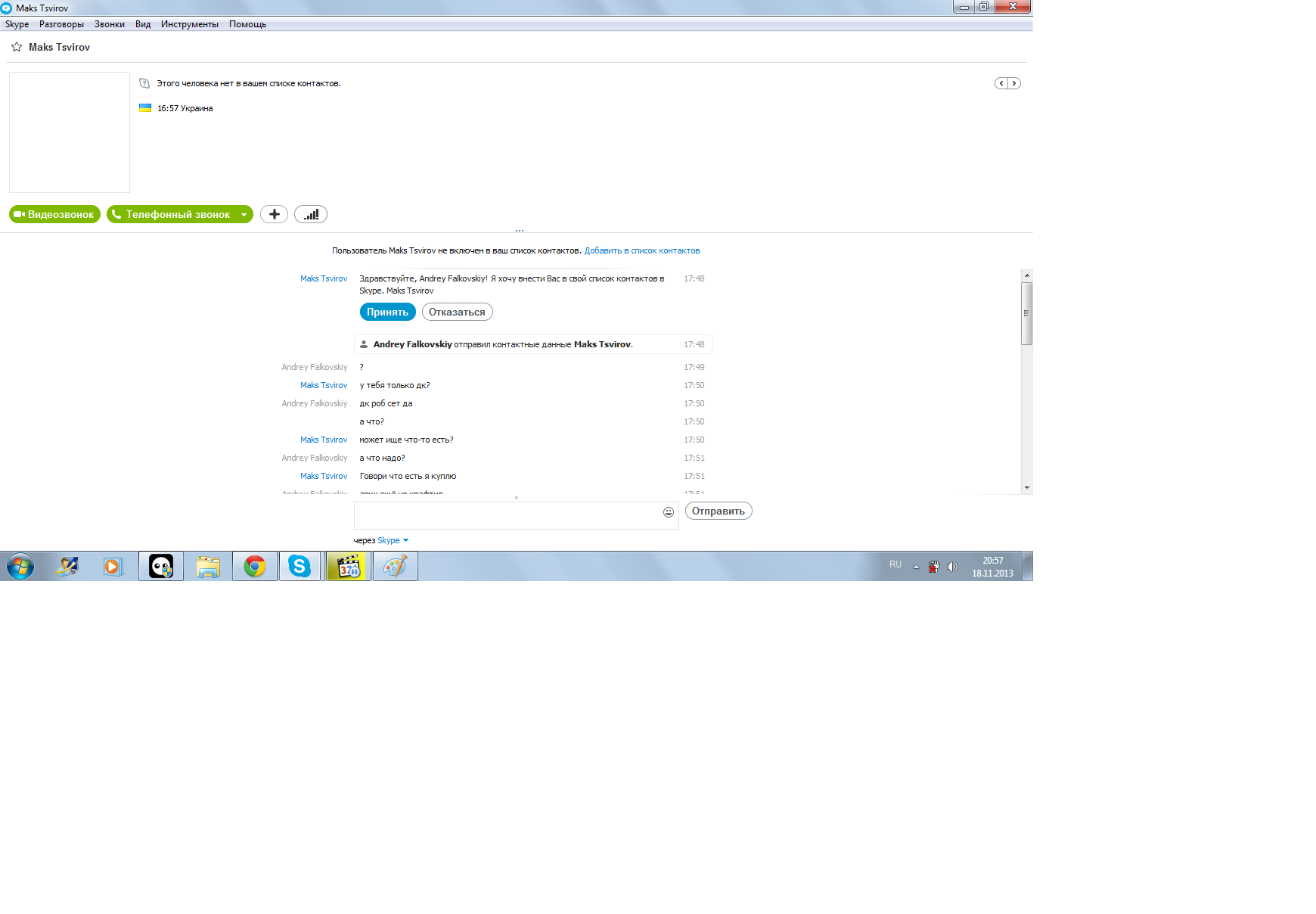Open the panda app taskbar icon
Screen dimensions: 1316x914
[x=161, y=566]
